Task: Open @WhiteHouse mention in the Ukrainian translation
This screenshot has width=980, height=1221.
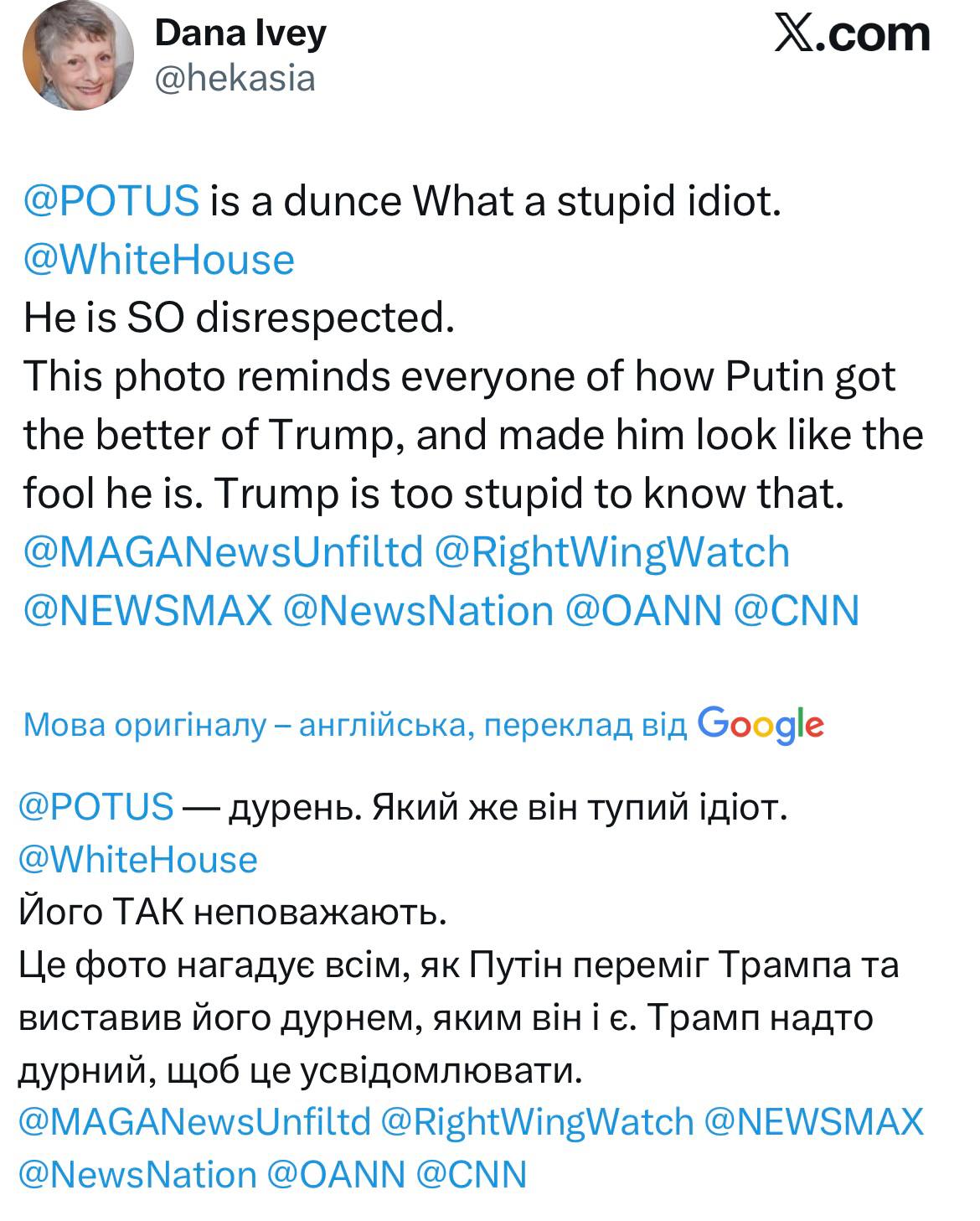Action: click(137, 860)
